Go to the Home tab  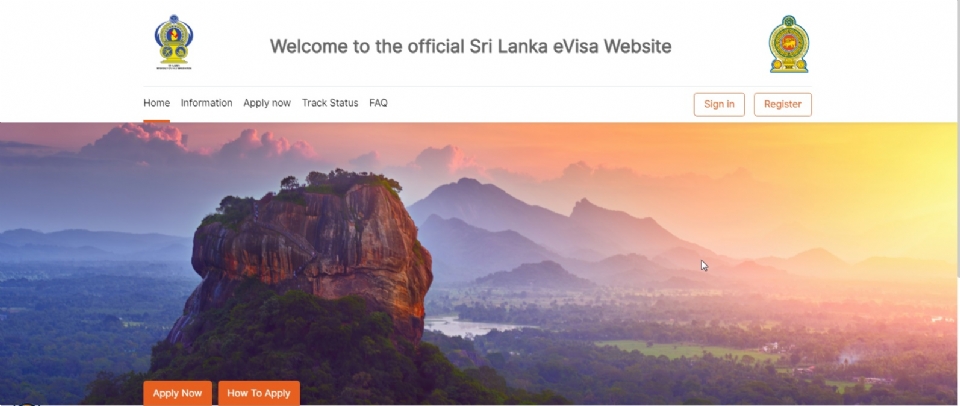(156, 103)
